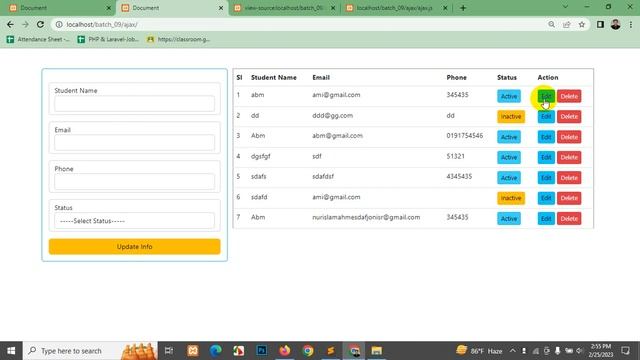The width and height of the screenshot is (640, 360).
Task: Select the active second Document tab
Action: point(173,8)
